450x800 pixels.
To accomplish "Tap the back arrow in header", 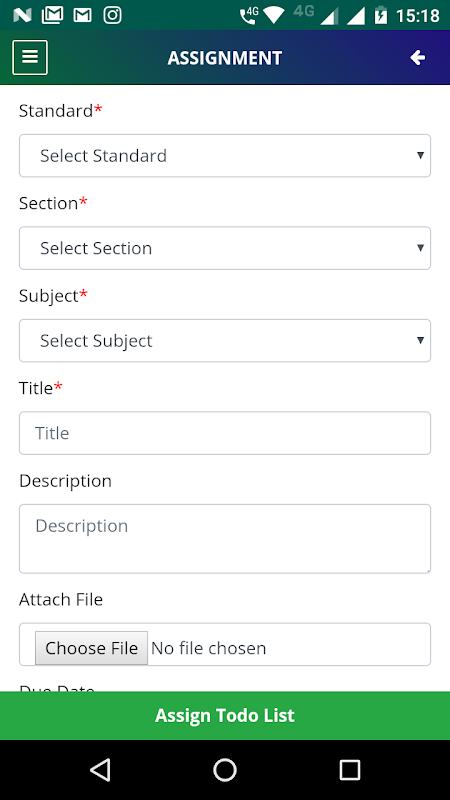I will [x=417, y=58].
